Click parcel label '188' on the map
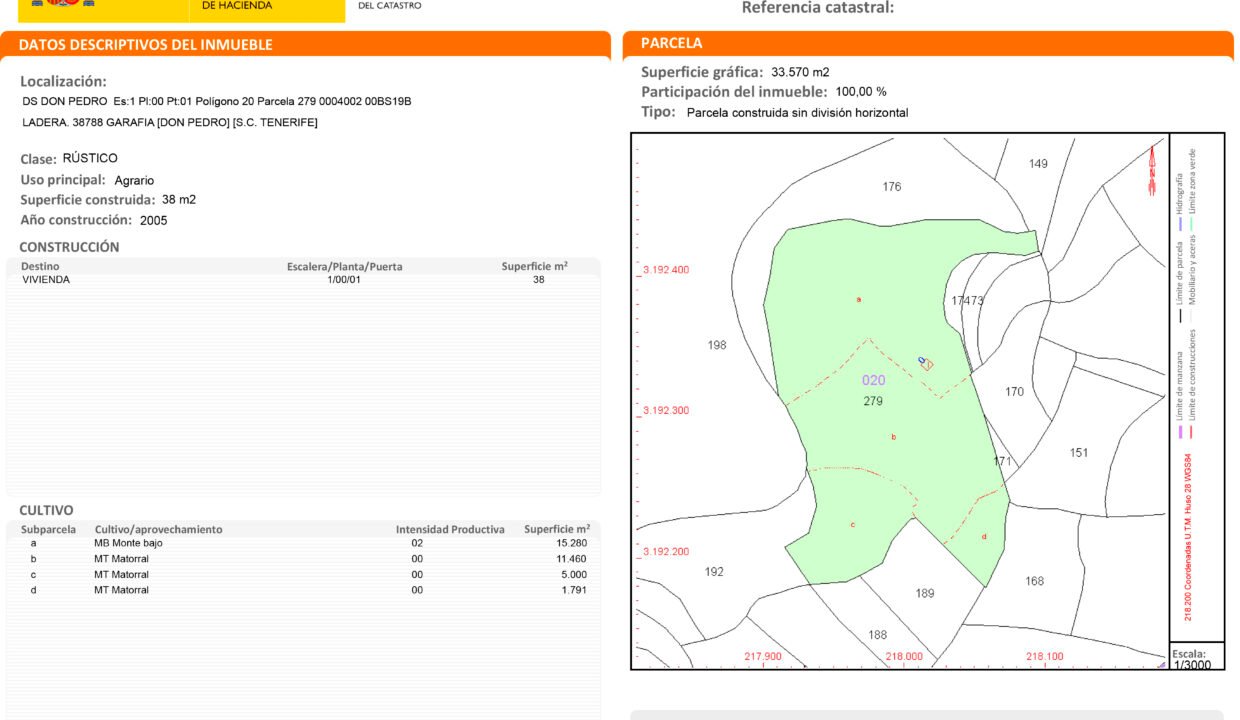1240x720 pixels. 877,635
